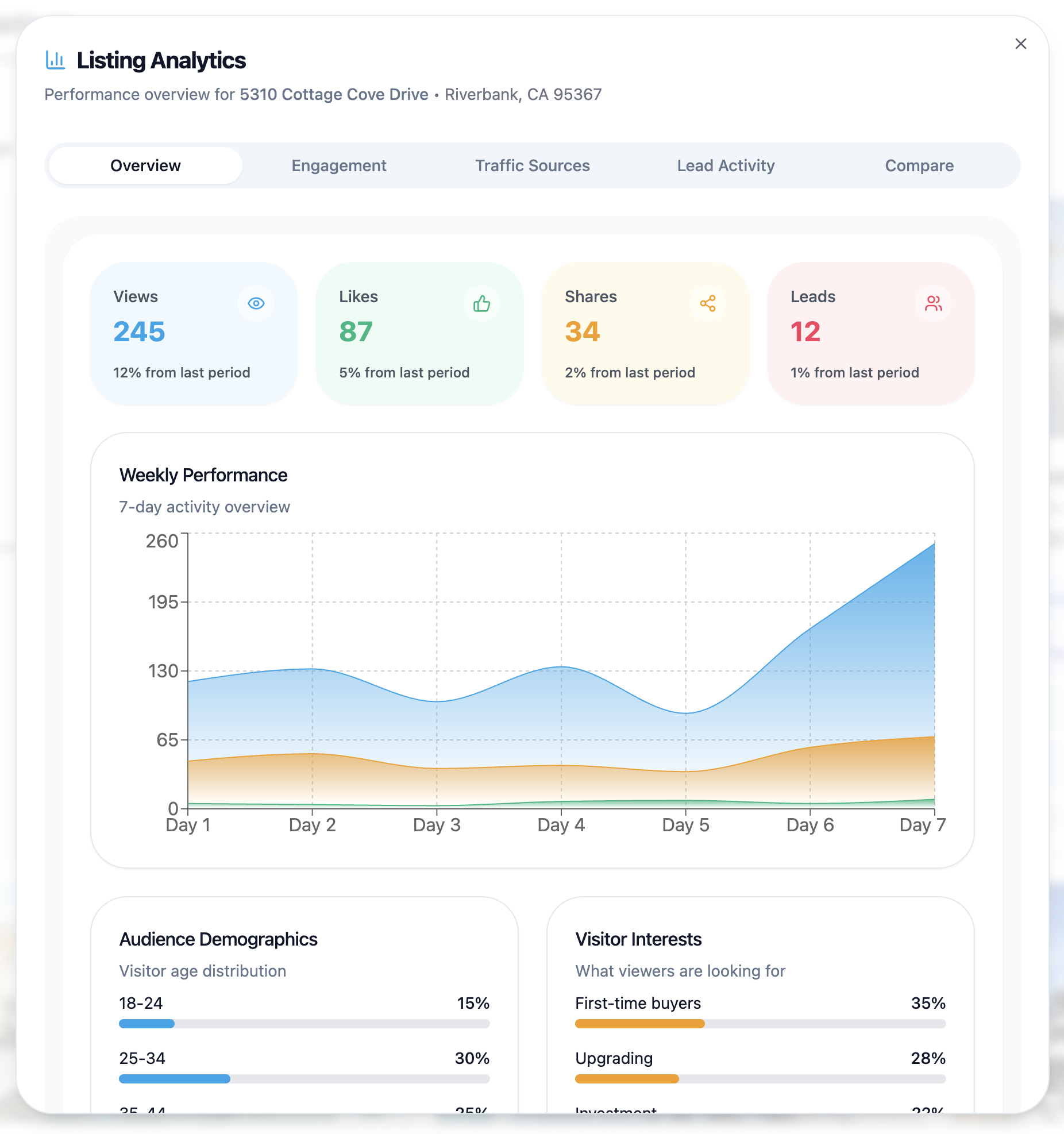Click the bar chart icon beside Listing Analytics
The image size is (1064, 1134).
56,60
